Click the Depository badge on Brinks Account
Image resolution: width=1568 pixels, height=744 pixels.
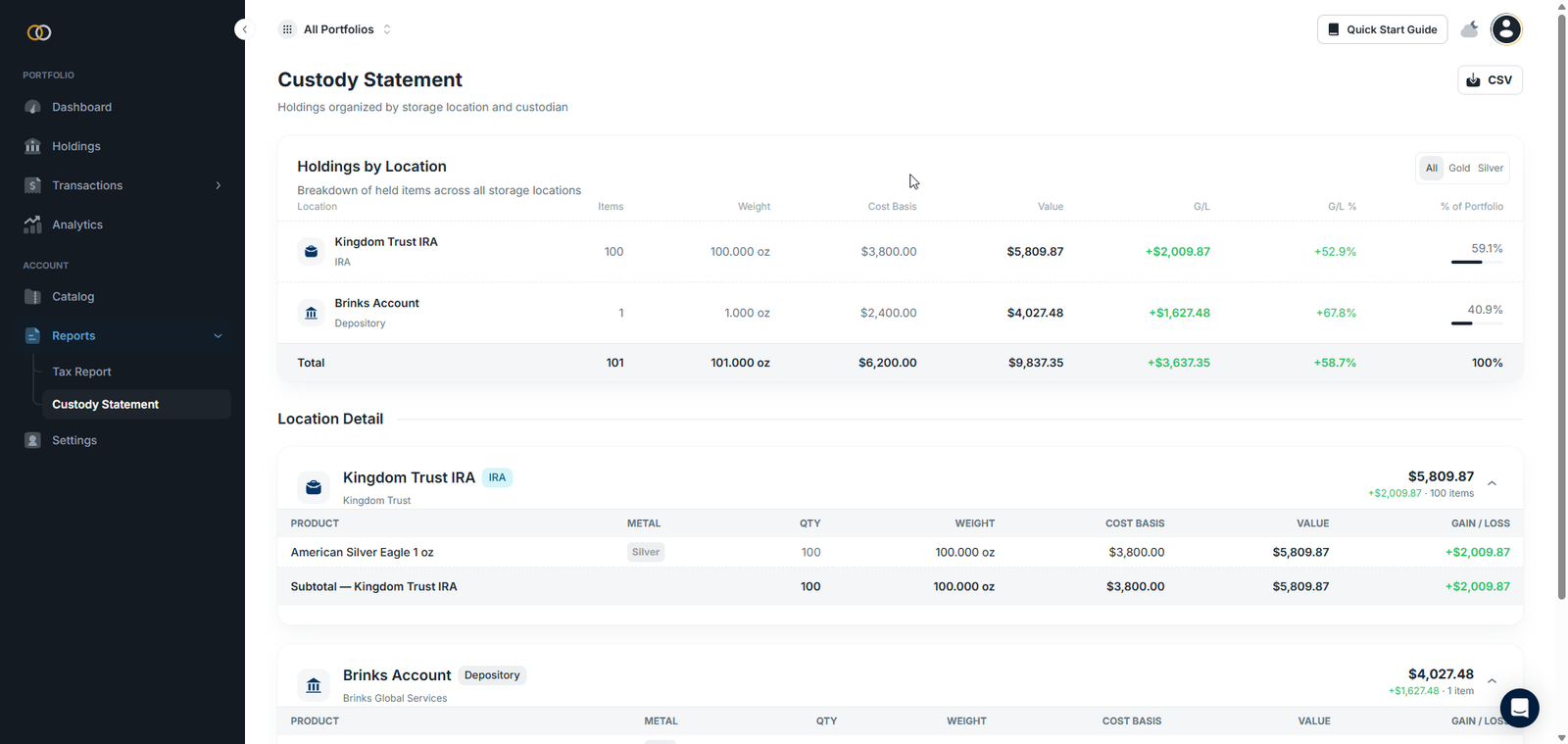pos(492,675)
